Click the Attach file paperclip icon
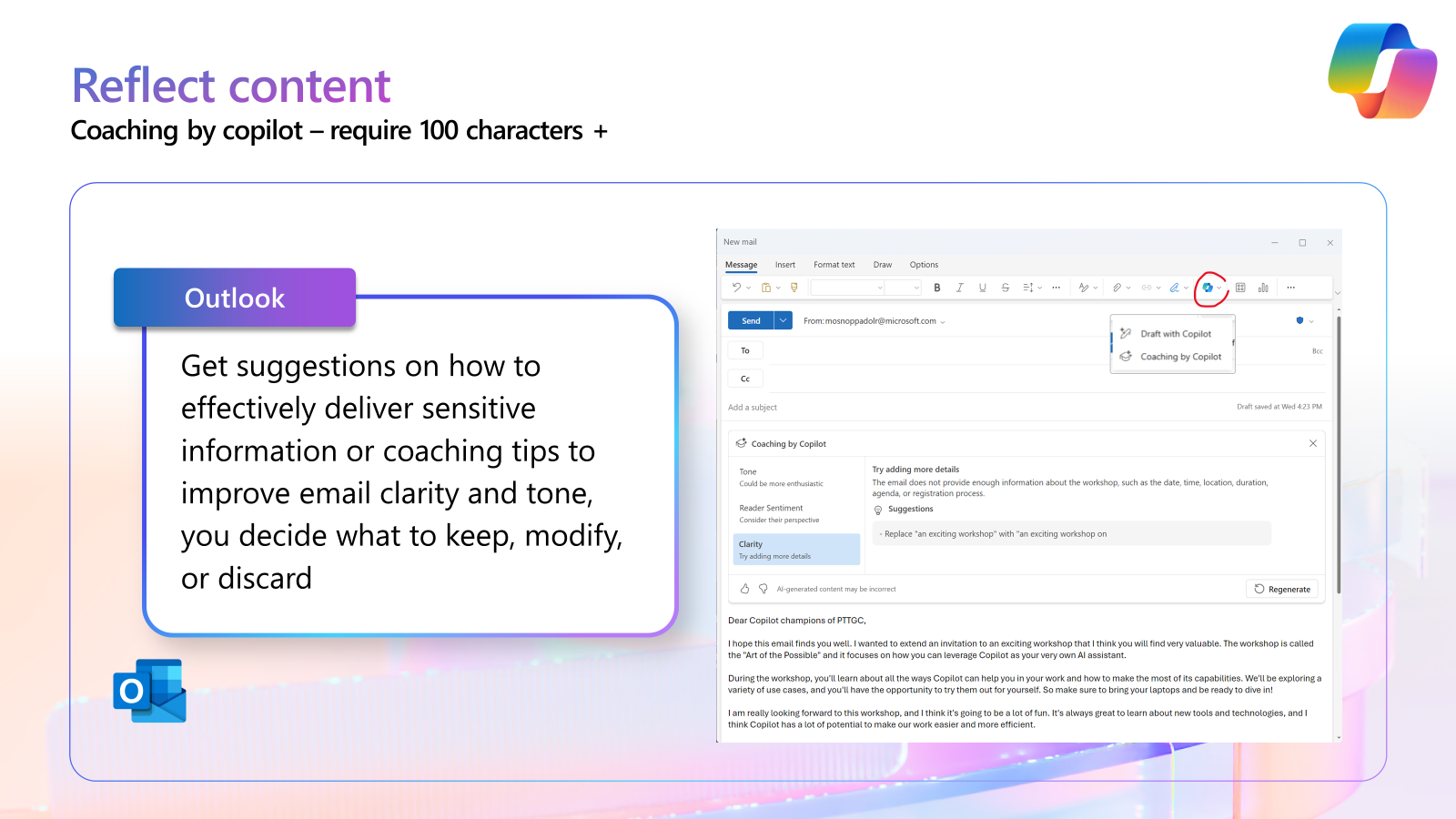Viewport: 1456px width, 819px height. pyautogui.click(x=1117, y=288)
